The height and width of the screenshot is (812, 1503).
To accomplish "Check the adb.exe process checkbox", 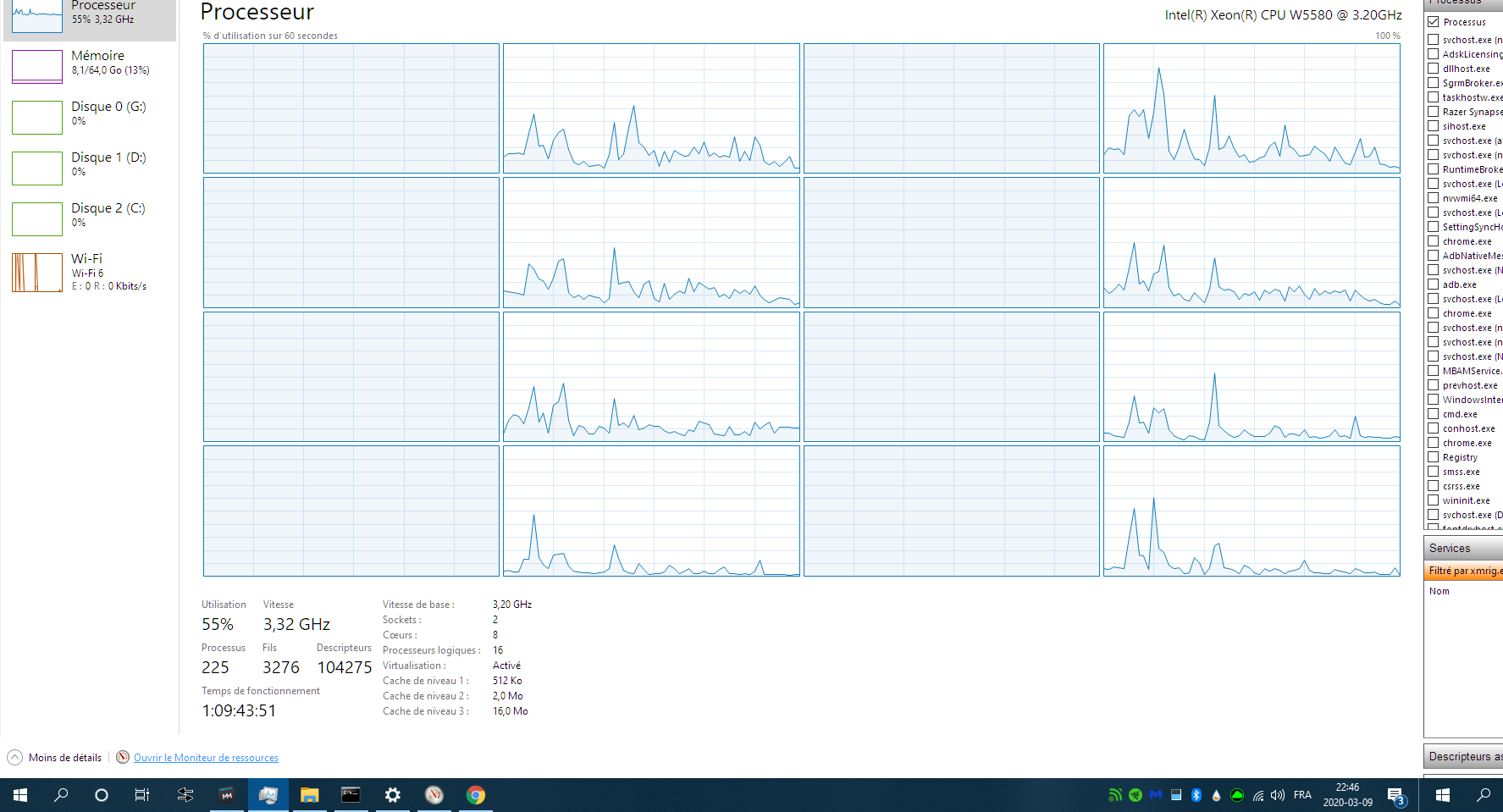I will pyautogui.click(x=1432, y=284).
